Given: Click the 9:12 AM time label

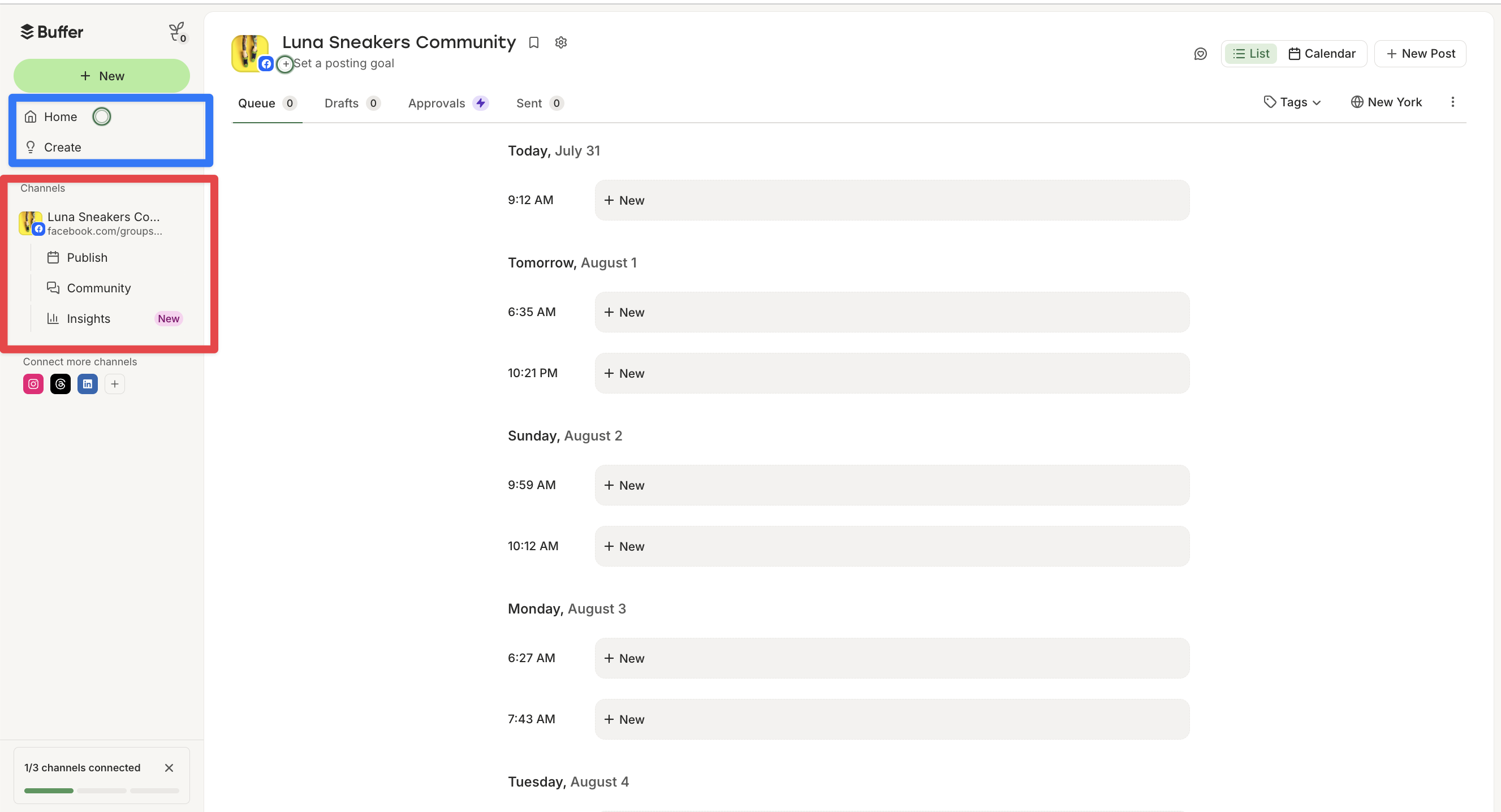Looking at the screenshot, I should tap(530, 200).
